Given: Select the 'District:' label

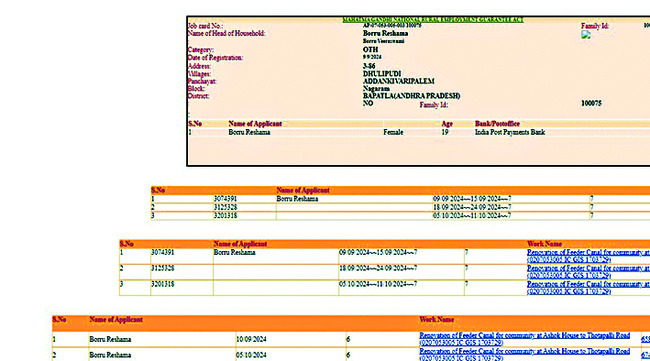Looking at the screenshot, I should click(198, 96).
